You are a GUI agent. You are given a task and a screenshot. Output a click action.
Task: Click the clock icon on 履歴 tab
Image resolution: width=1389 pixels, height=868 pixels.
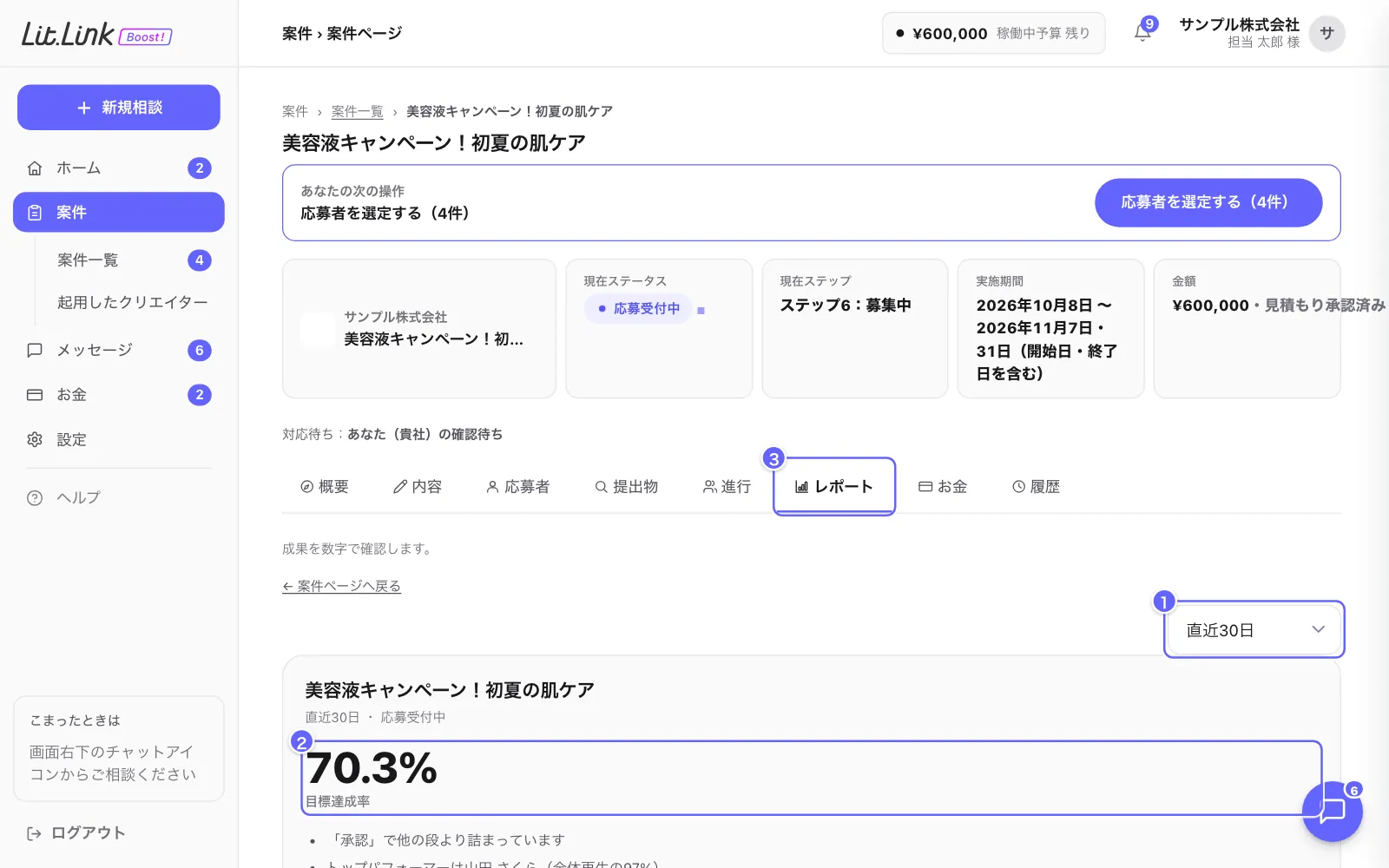(1019, 487)
